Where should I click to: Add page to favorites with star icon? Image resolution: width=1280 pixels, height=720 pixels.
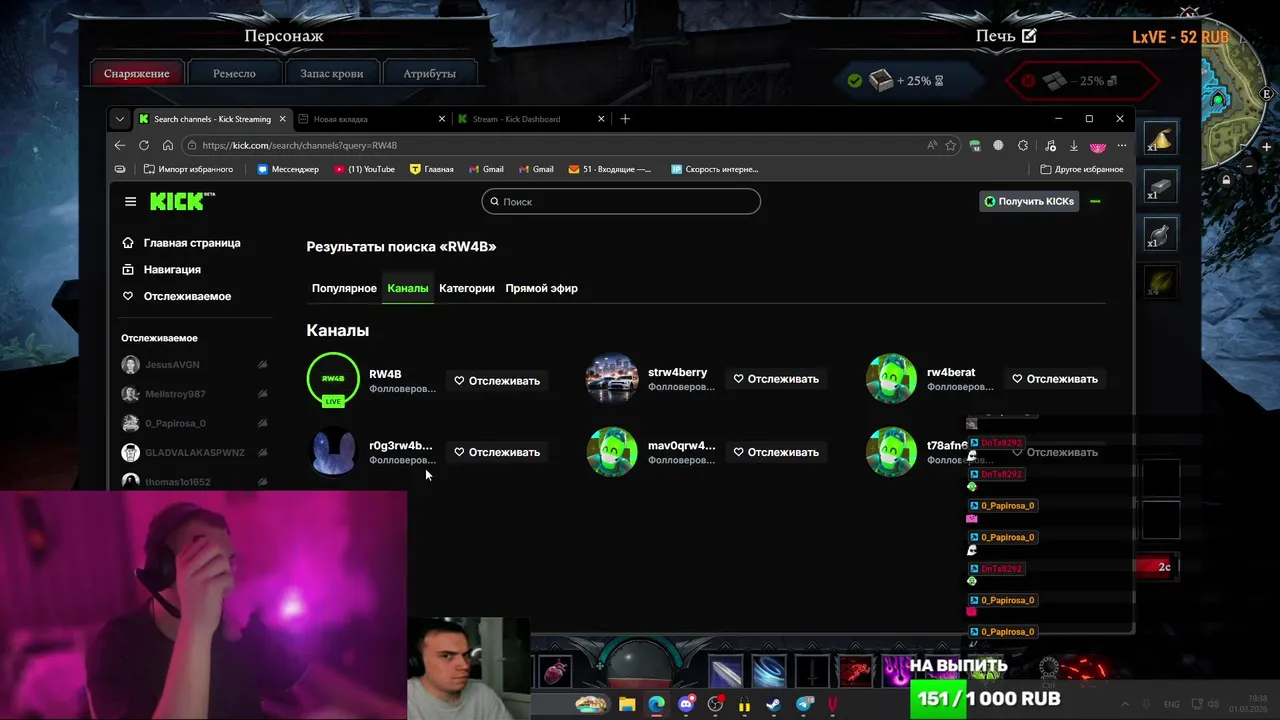click(950, 145)
